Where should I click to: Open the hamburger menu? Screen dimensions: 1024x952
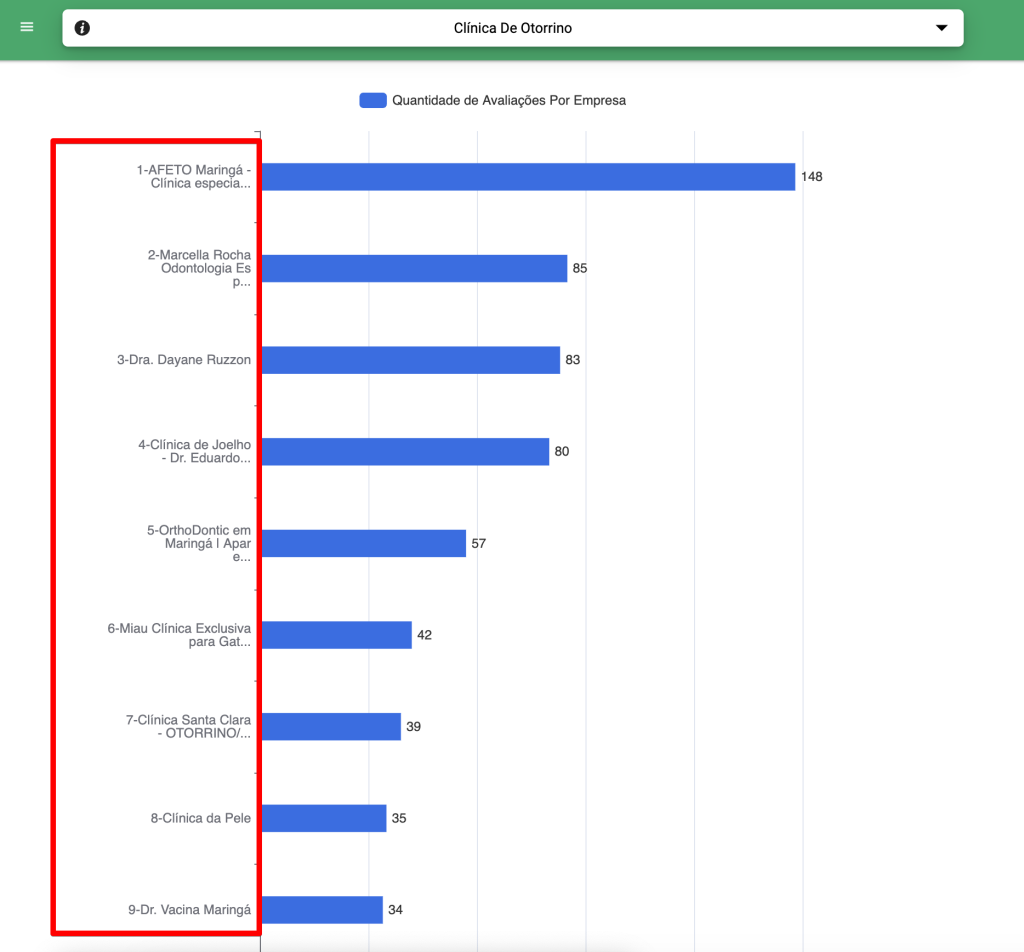pos(27,27)
